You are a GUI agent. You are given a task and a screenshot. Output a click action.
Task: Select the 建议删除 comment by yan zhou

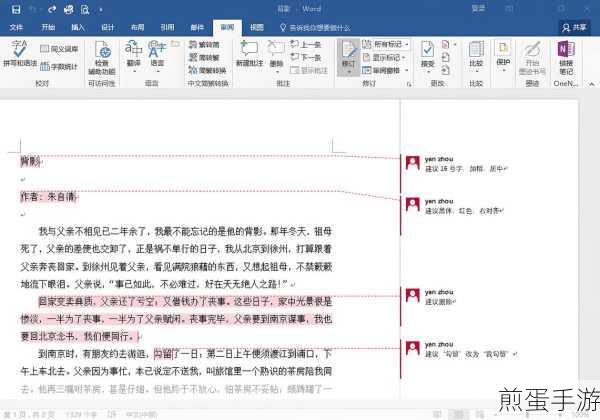point(431,297)
